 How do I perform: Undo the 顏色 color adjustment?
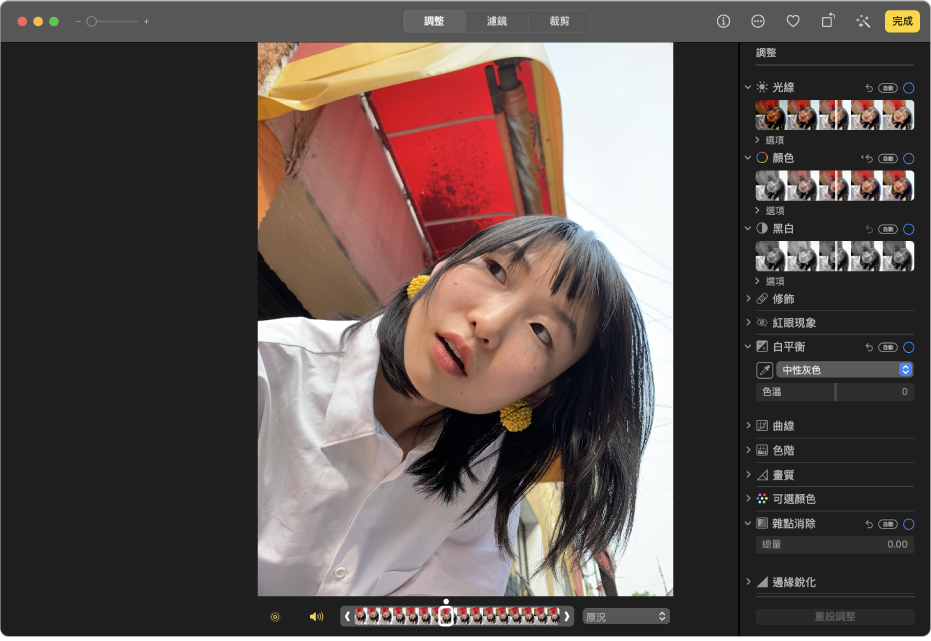click(868, 158)
